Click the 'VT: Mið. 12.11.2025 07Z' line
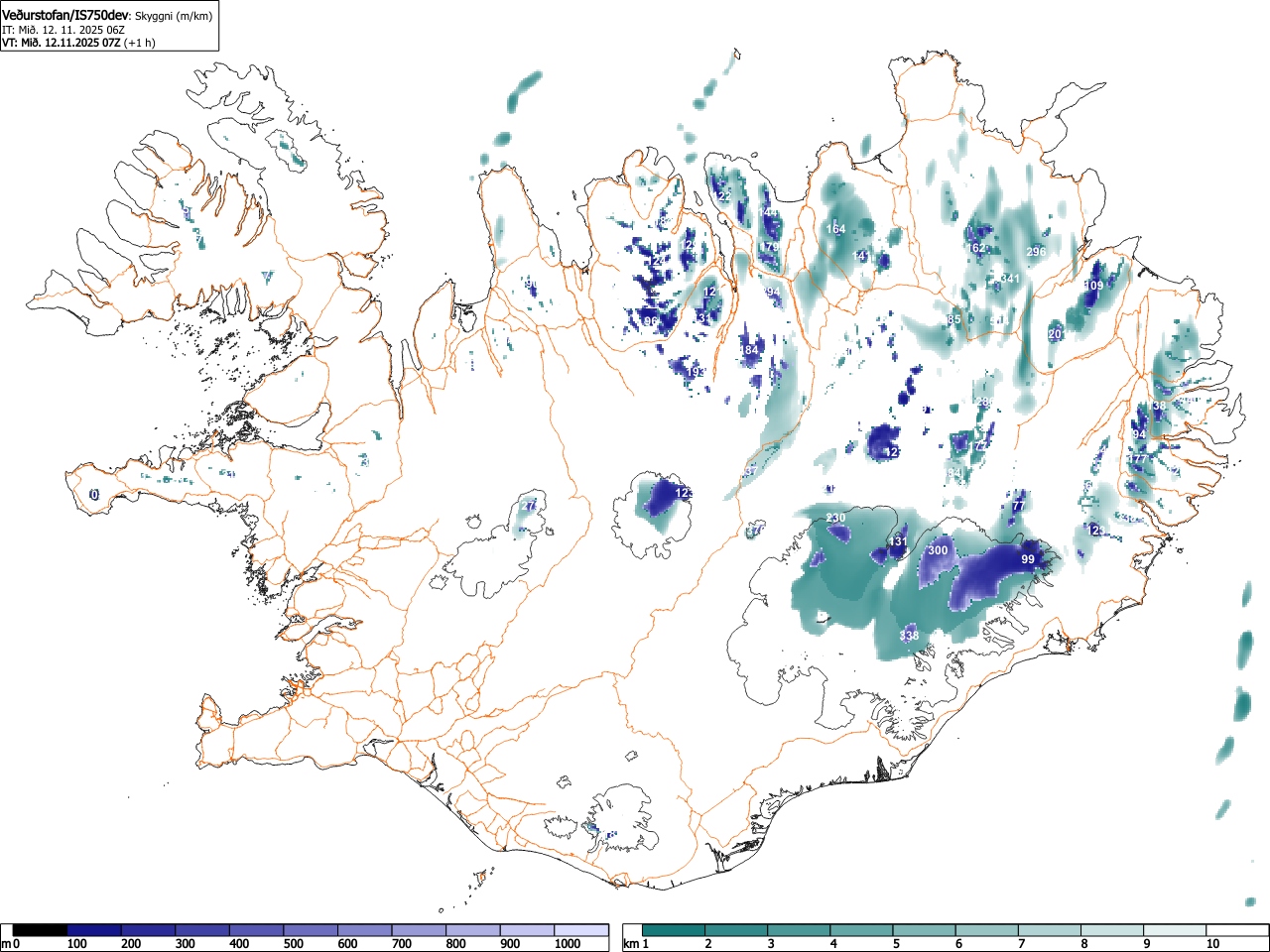 [x=62, y=43]
